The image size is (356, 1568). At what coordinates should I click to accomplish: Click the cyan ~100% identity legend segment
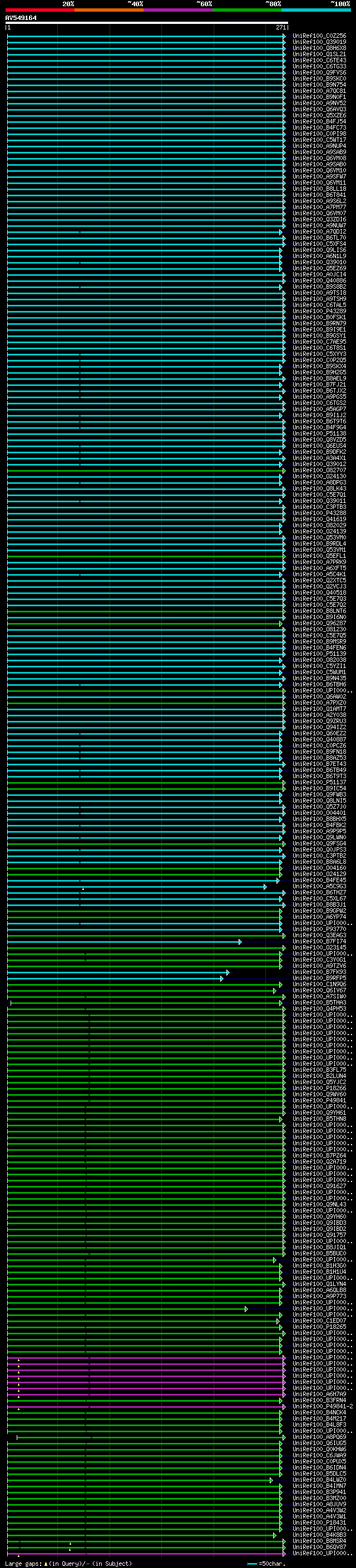[317, 10]
